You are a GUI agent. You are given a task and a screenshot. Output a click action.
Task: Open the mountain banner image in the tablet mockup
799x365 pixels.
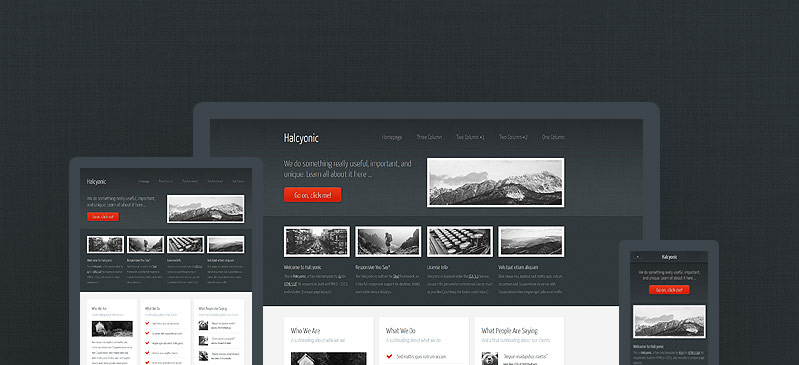(x=206, y=209)
